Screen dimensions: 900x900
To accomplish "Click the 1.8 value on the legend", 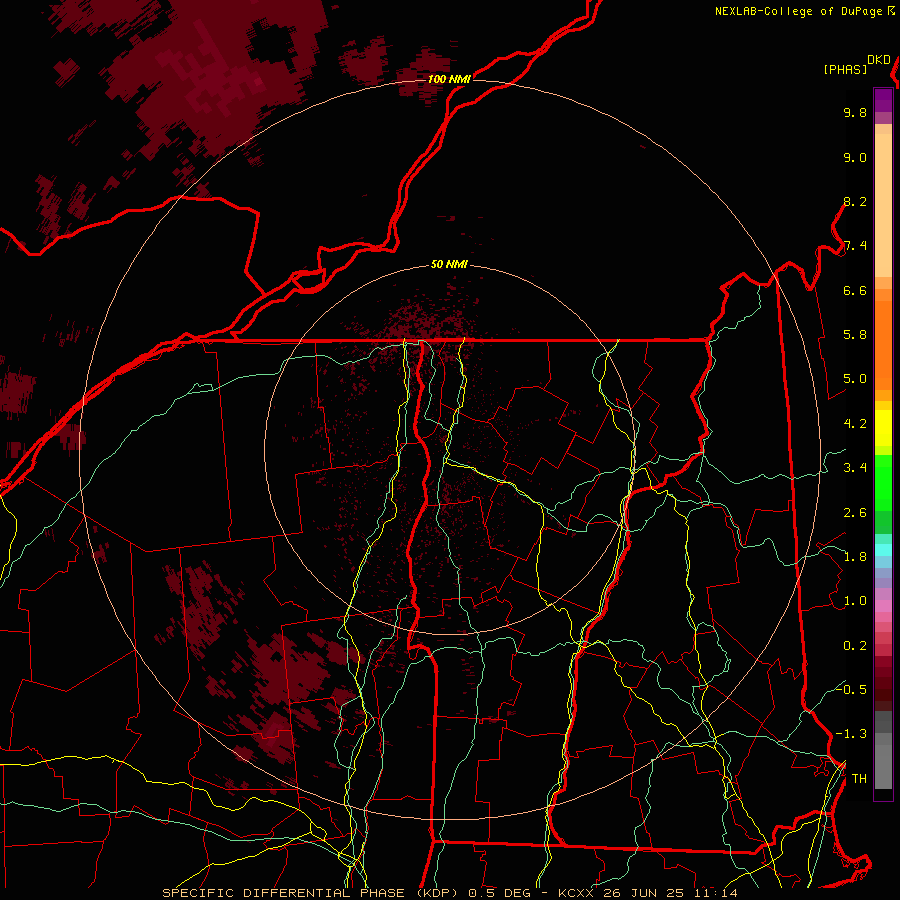I will click(855, 557).
